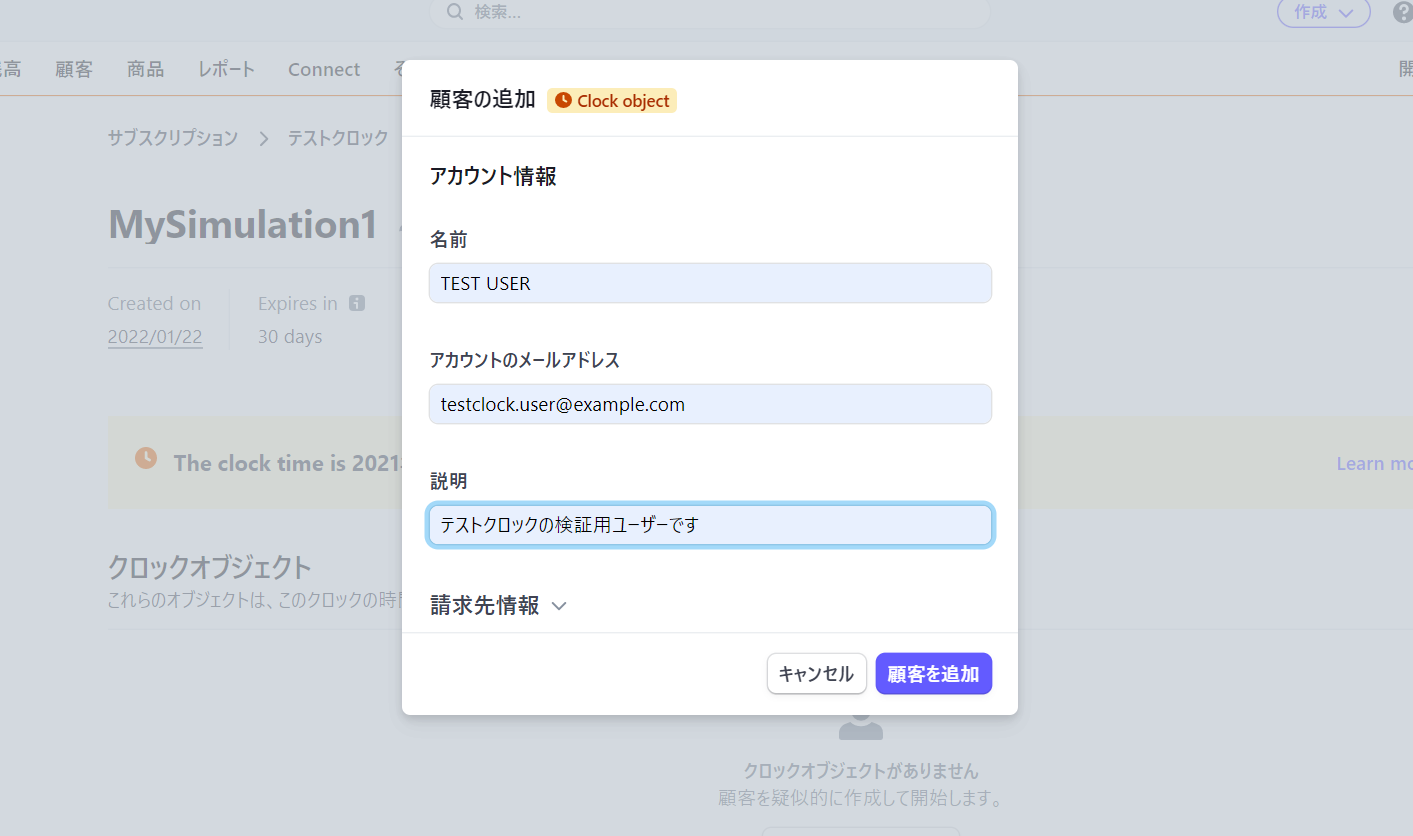Screen dimensions: 1413x836
Task: Open the 作成 dropdown
Action: (1323, 13)
